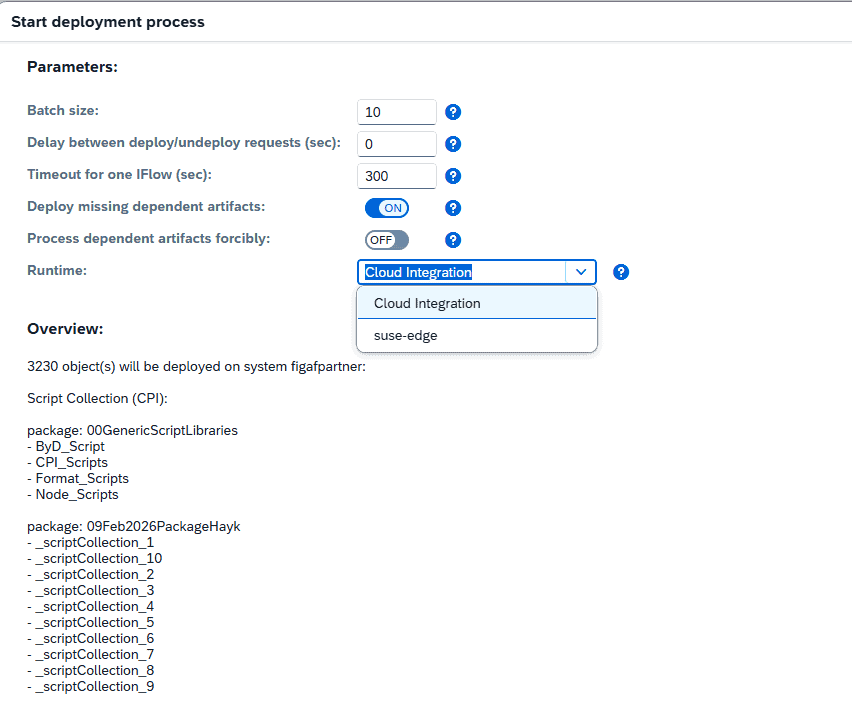Click 'Delay between deploy/undeploy requests (sec):' label
852x706 pixels.
coord(184,142)
